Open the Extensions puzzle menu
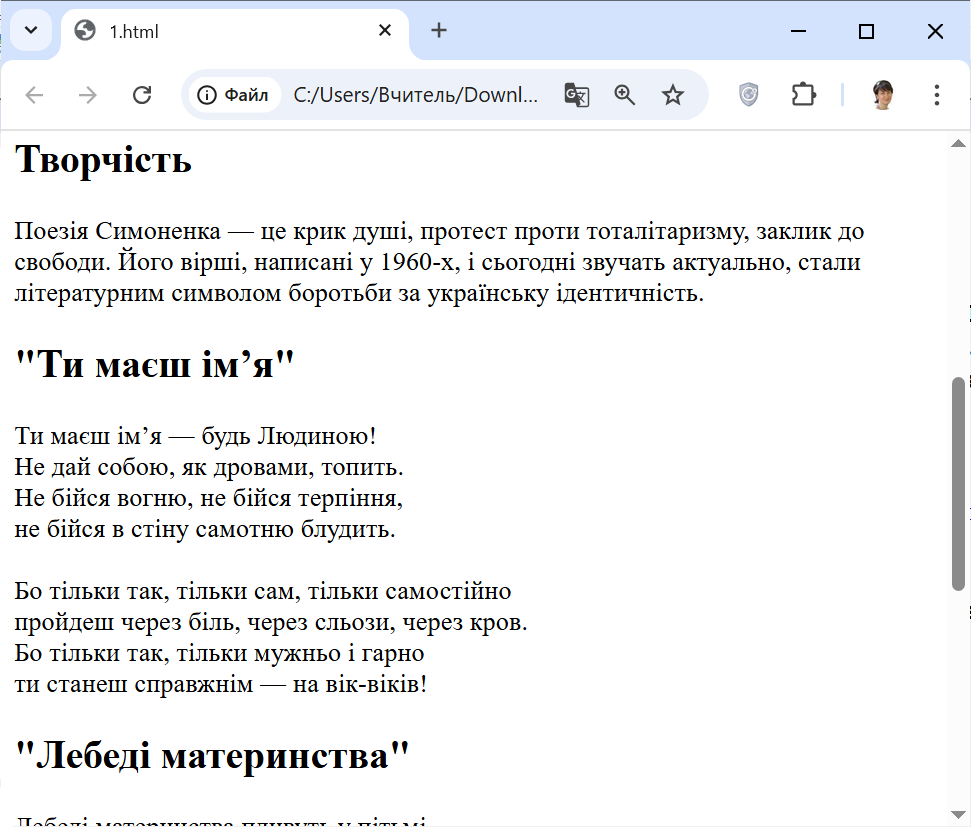This screenshot has height=827, width=971. tap(803, 95)
